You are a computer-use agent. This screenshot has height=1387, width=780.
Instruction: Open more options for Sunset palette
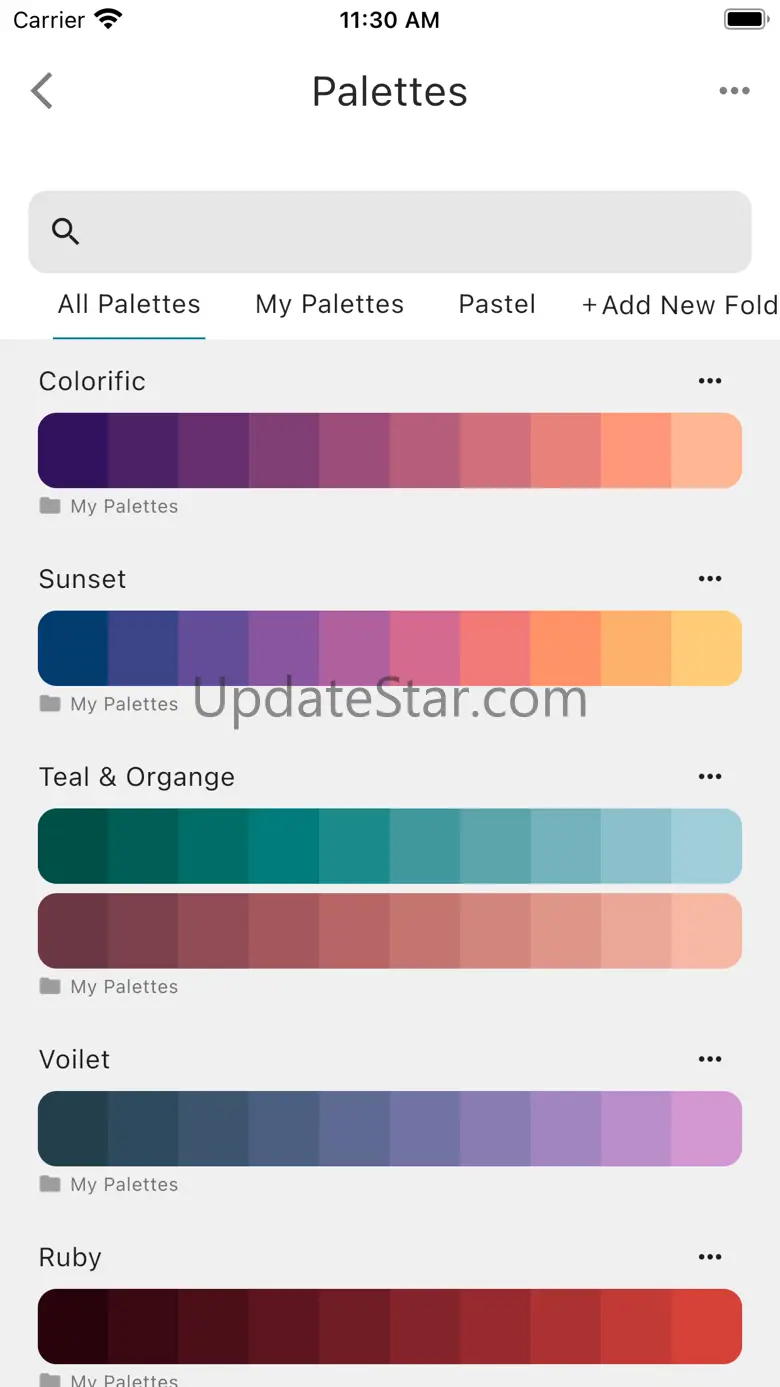[710, 579]
